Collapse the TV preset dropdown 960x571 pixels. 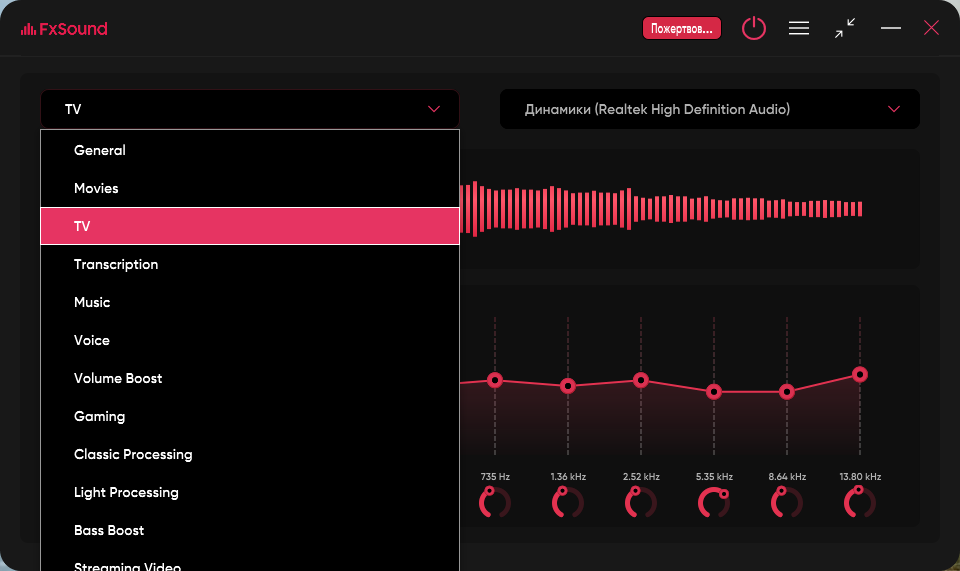(x=250, y=109)
